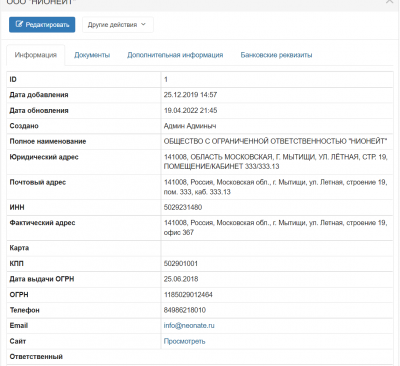The image size is (400, 366).
Task: Open the Дополнительная информация tab
Action: point(175,55)
